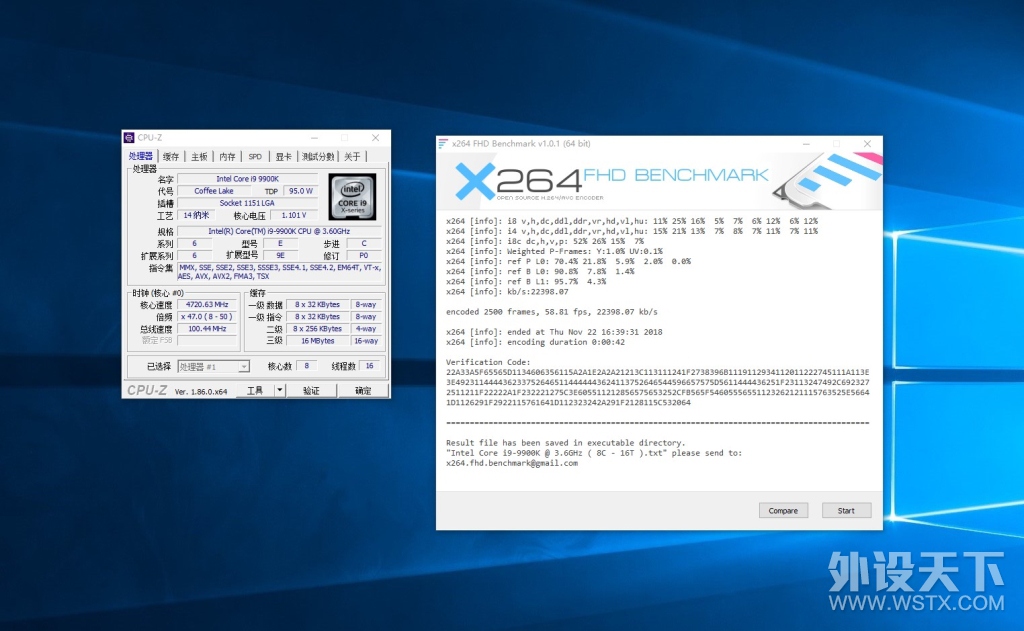This screenshot has height=631, width=1024.
Task: Click the '8 x 256 KBytes' level 2 cache value
Action: pos(317,329)
